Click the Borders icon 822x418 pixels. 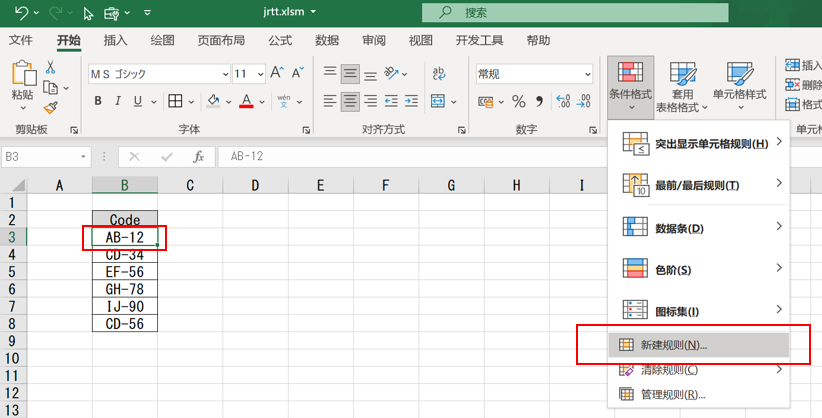[x=175, y=101]
